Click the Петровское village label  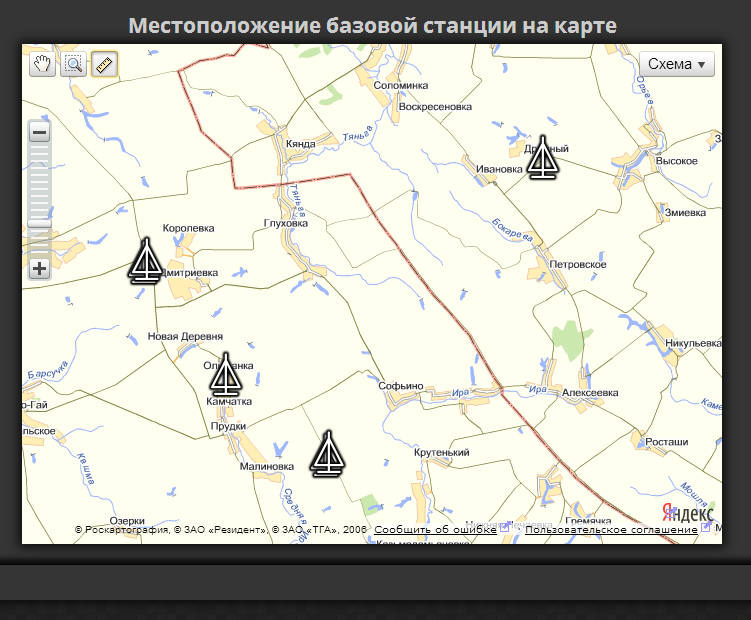(x=578, y=264)
